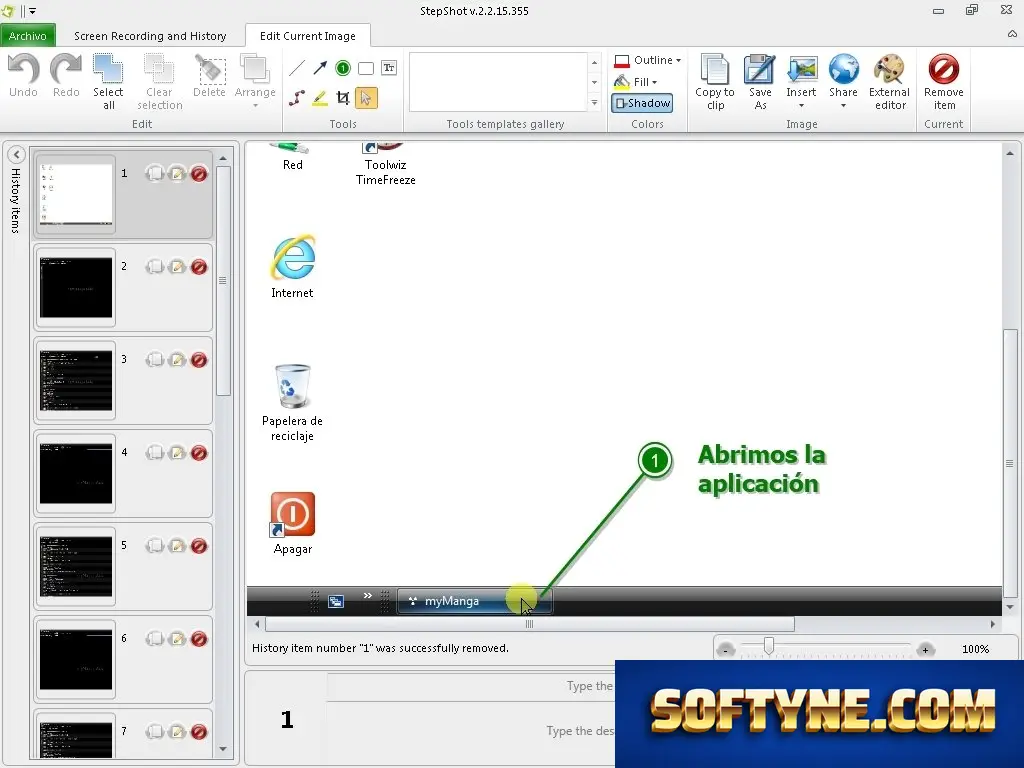
Task: Click Remove item in Current group
Action: coord(944,82)
